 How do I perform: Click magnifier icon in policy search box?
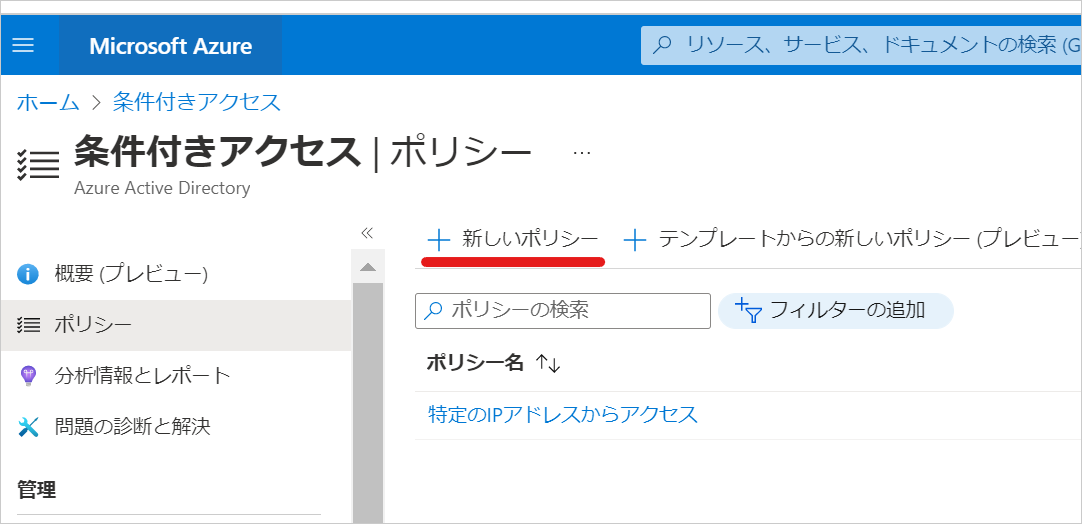(x=433, y=311)
